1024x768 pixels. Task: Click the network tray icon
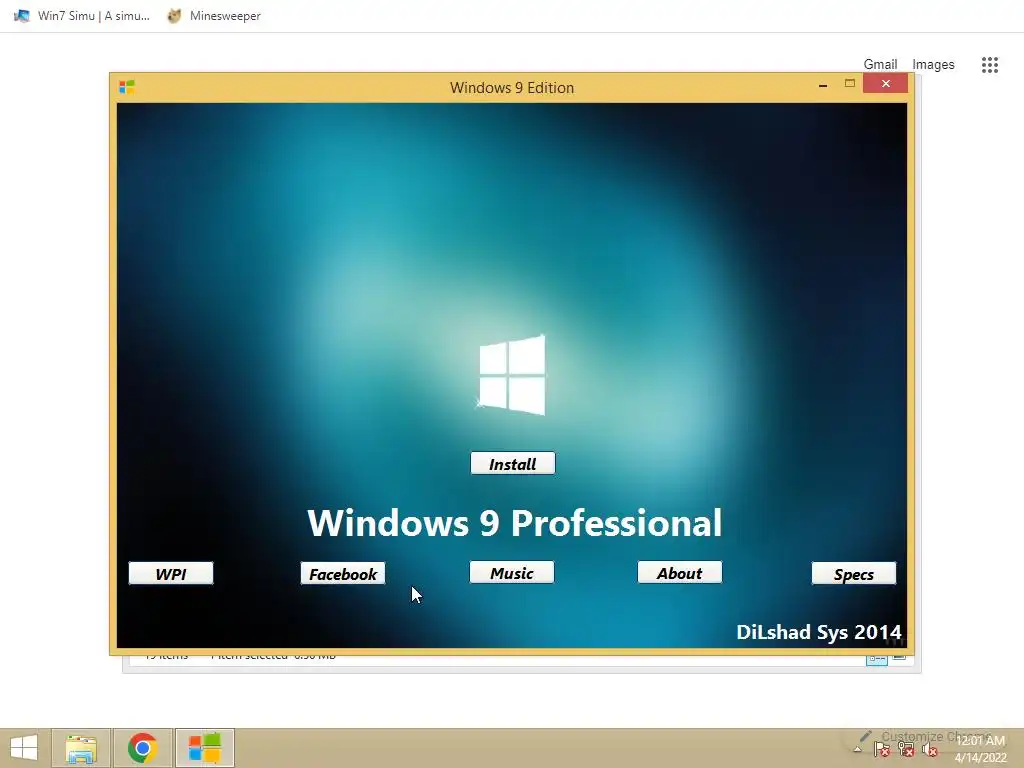pyautogui.click(x=906, y=750)
